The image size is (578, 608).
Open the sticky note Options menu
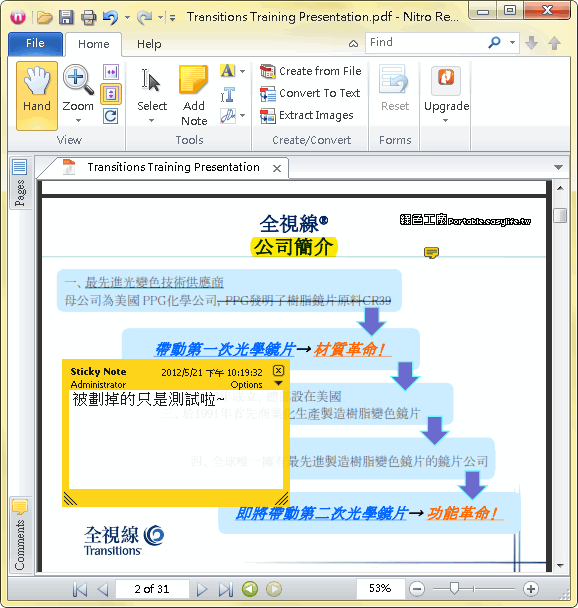pyautogui.click(x=247, y=384)
